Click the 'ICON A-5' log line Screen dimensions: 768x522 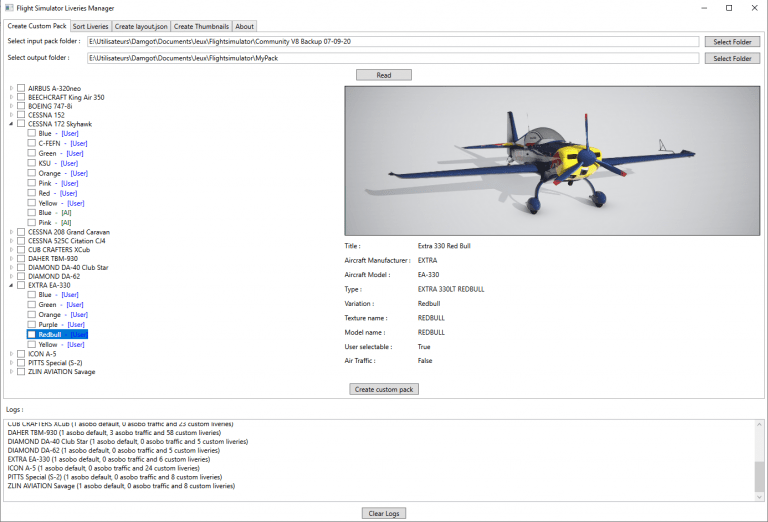click(104, 468)
